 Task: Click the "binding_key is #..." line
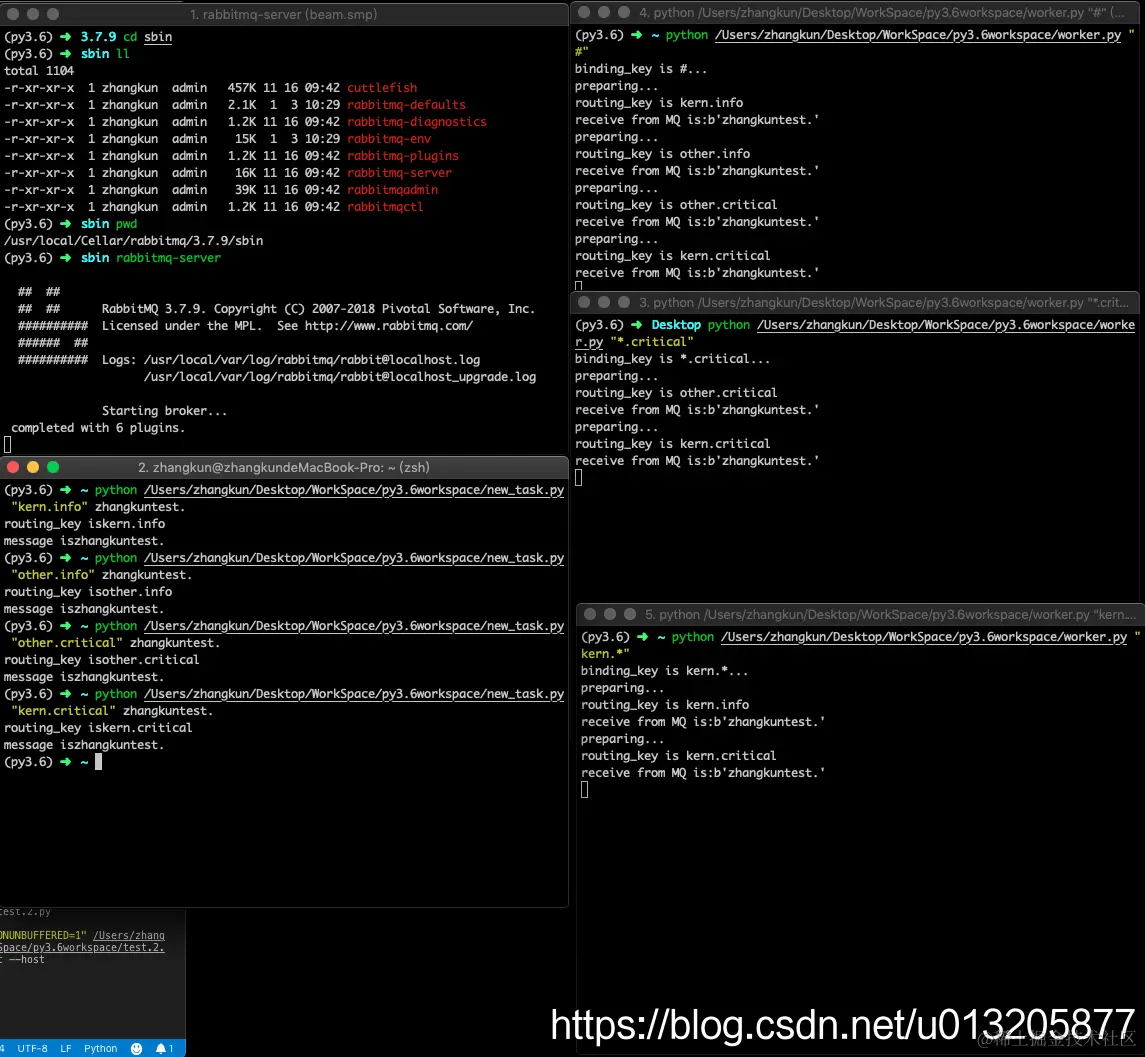(641, 69)
